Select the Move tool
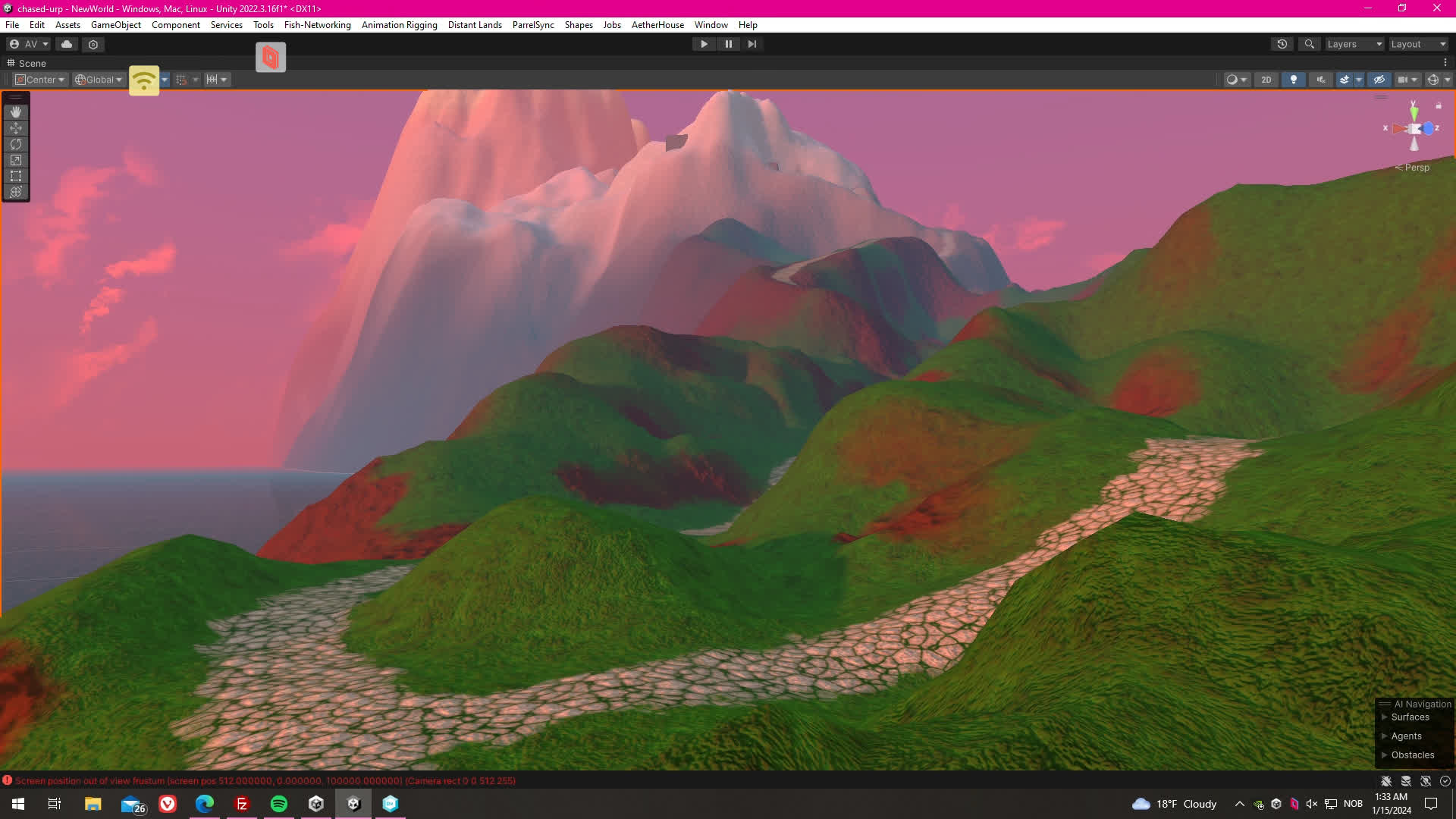1456x819 pixels. coord(15,128)
